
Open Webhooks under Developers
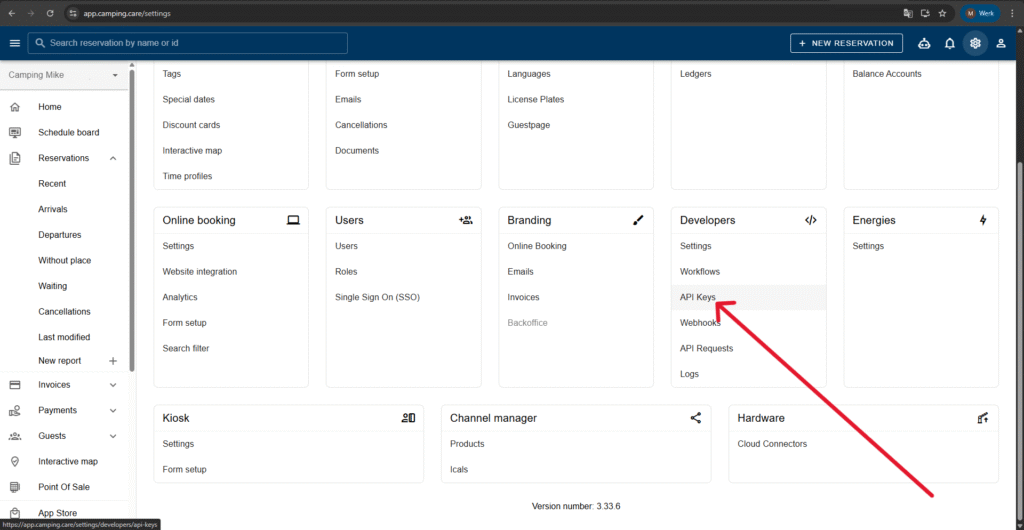[x=700, y=323]
